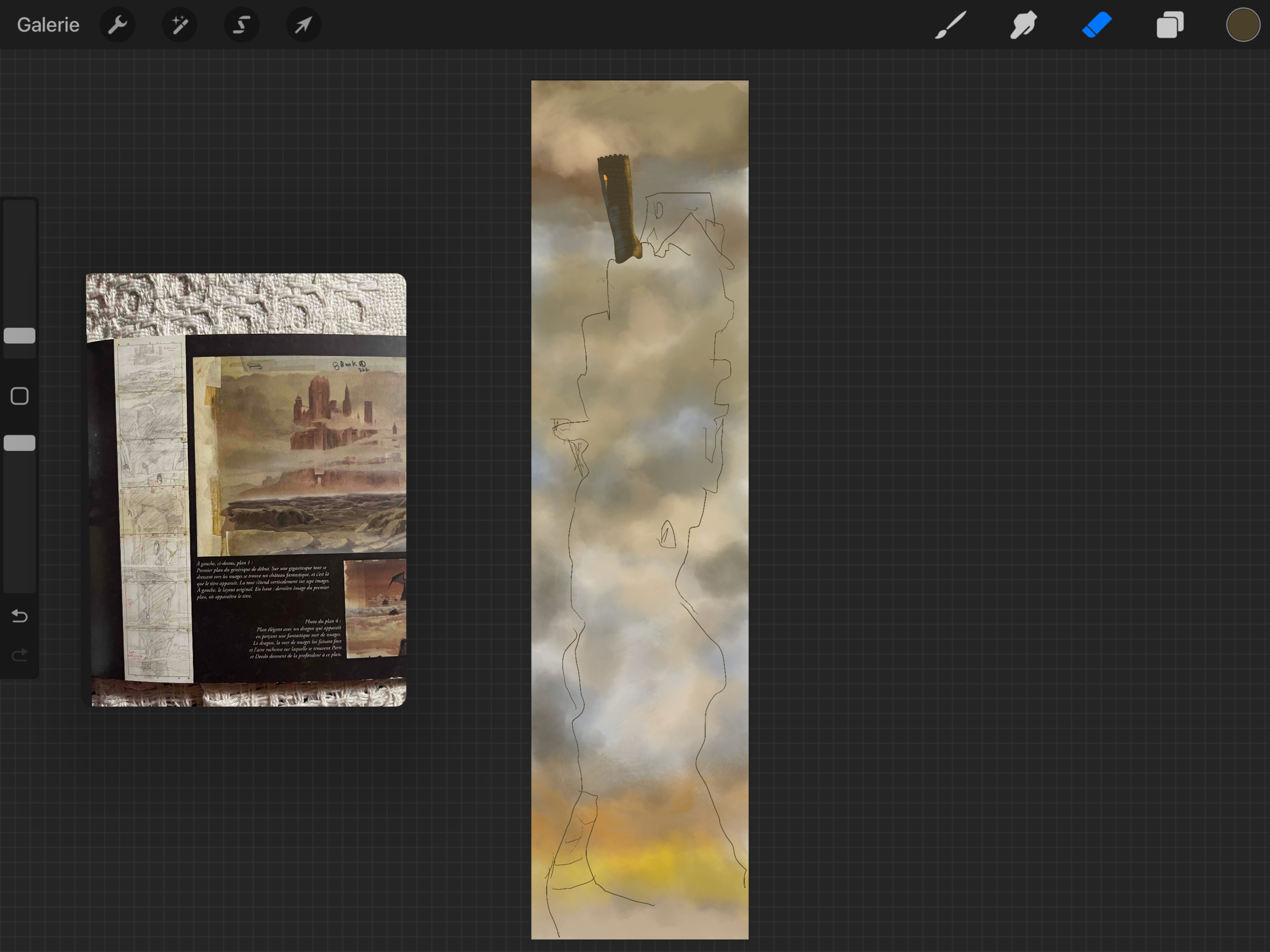Tap the brush opacity slider handle
The image size is (1270, 952).
point(19,442)
